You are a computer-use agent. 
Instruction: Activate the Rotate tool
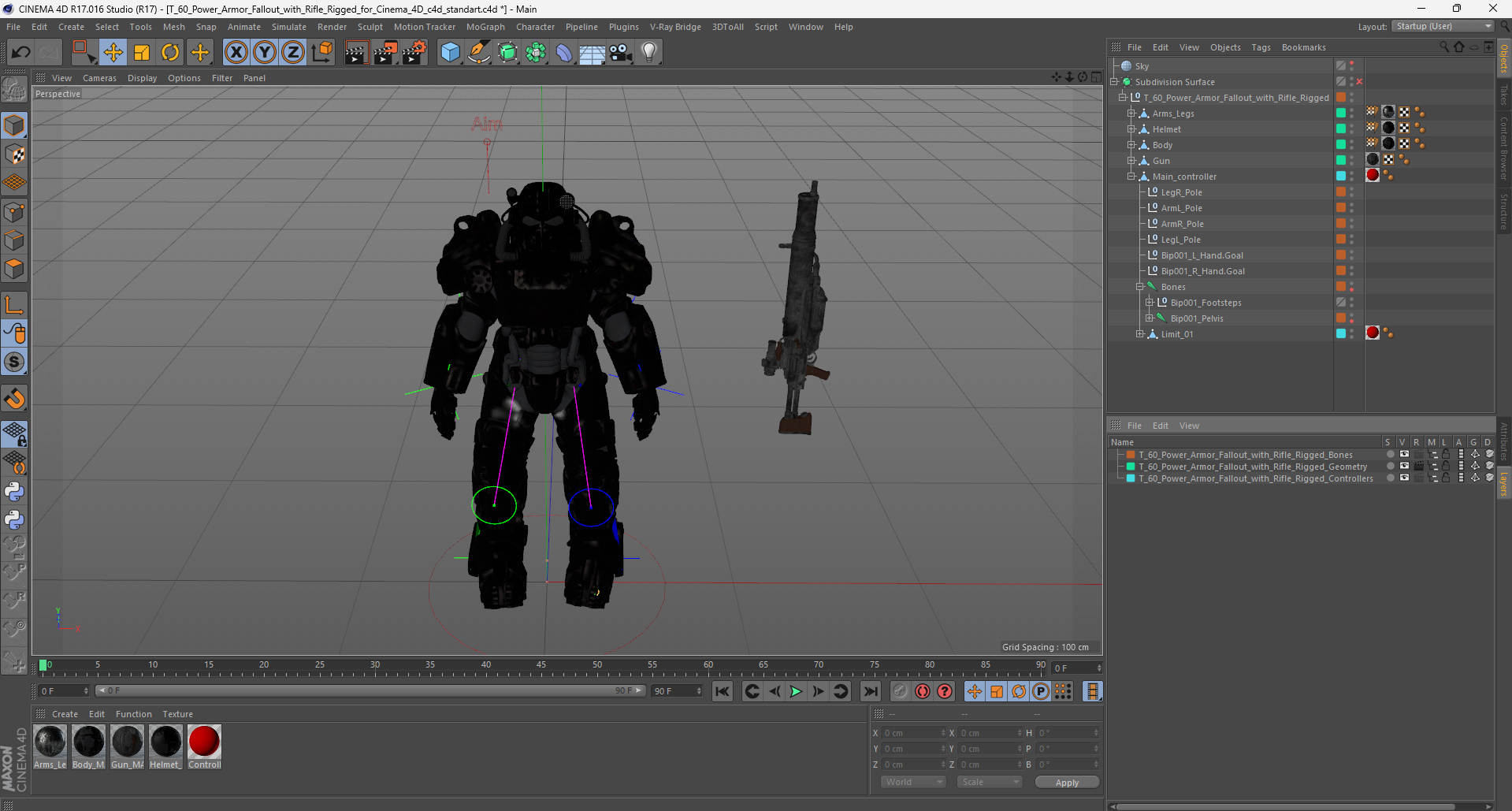[x=170, y=53]
